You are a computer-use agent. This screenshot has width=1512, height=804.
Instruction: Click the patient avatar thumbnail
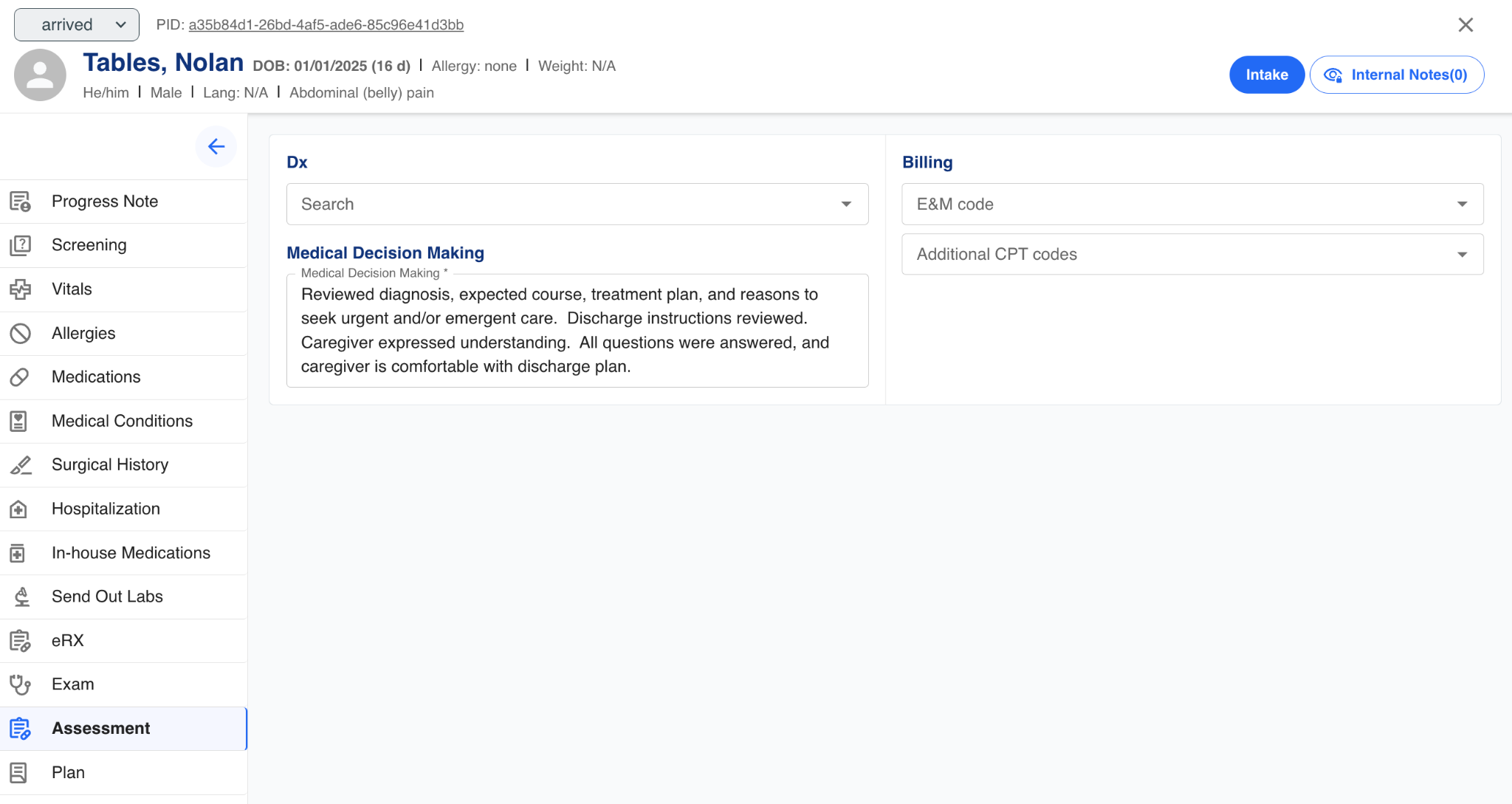(x=40, y=75)
